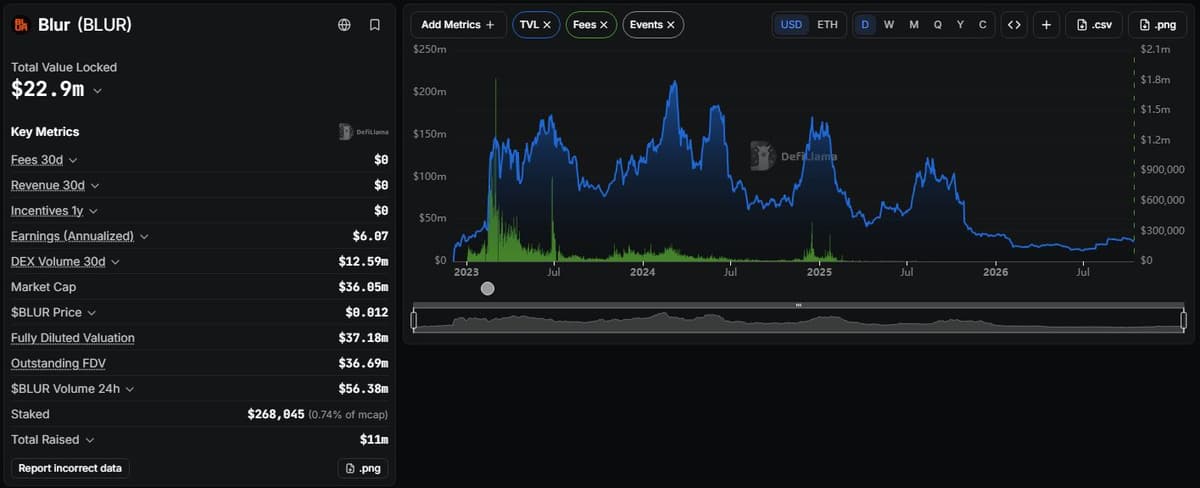
Task: Open the Add Metrics menu
Action: [x=458, y=24]
